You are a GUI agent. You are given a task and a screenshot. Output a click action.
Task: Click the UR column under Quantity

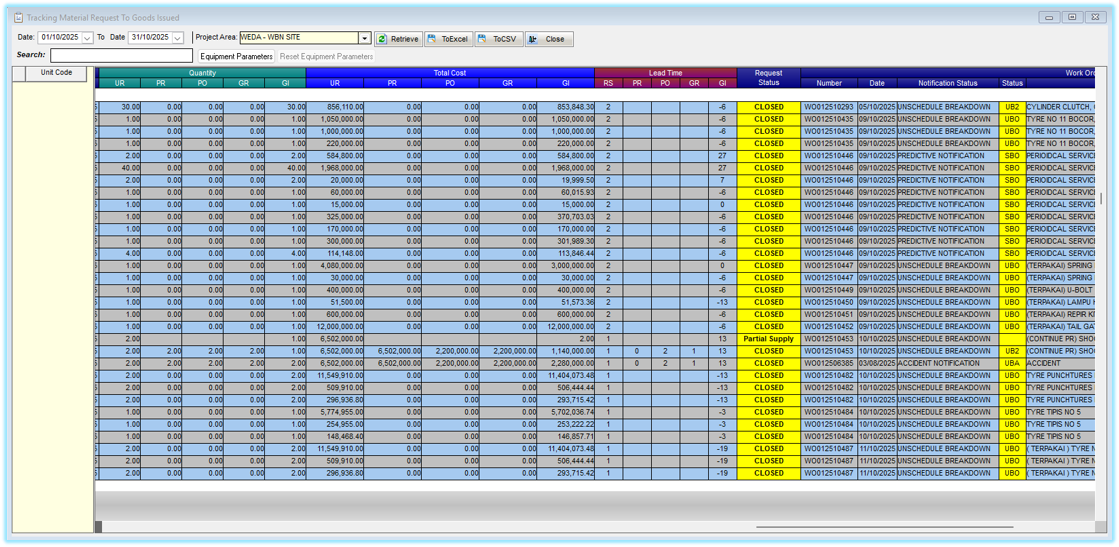[120, 84]
